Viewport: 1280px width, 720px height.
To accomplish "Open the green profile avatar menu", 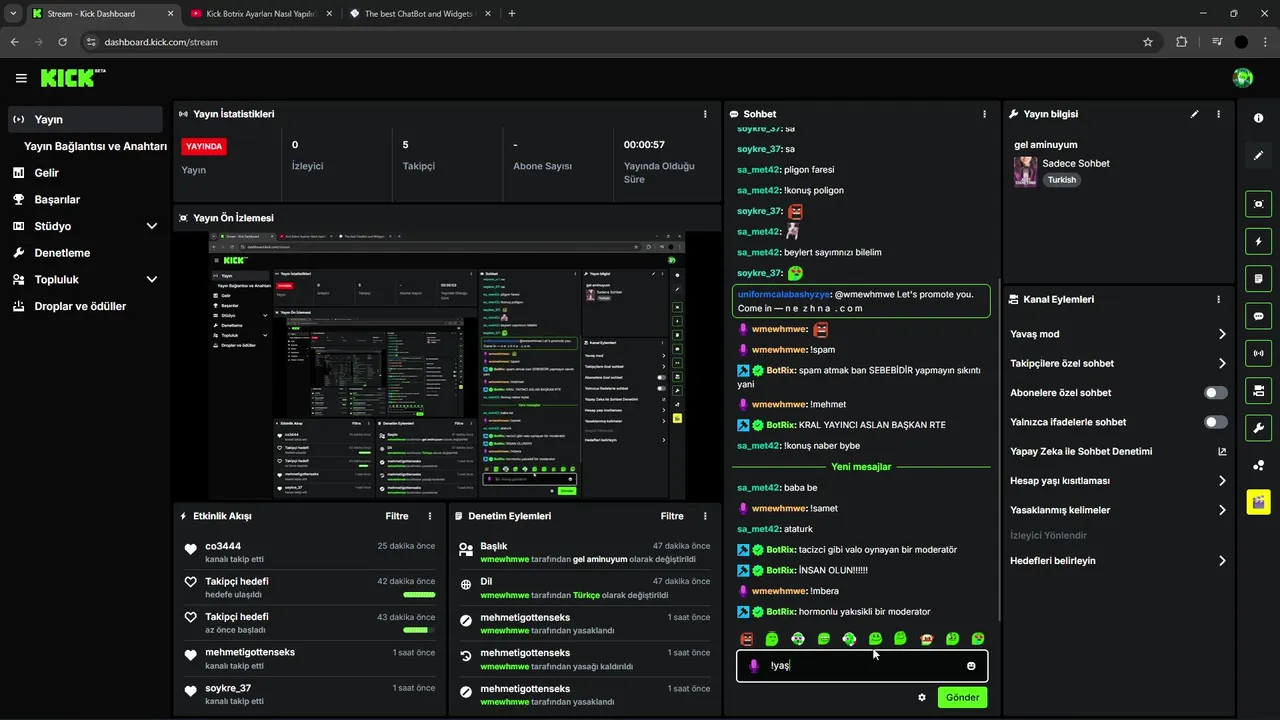I will point(1243,78).
